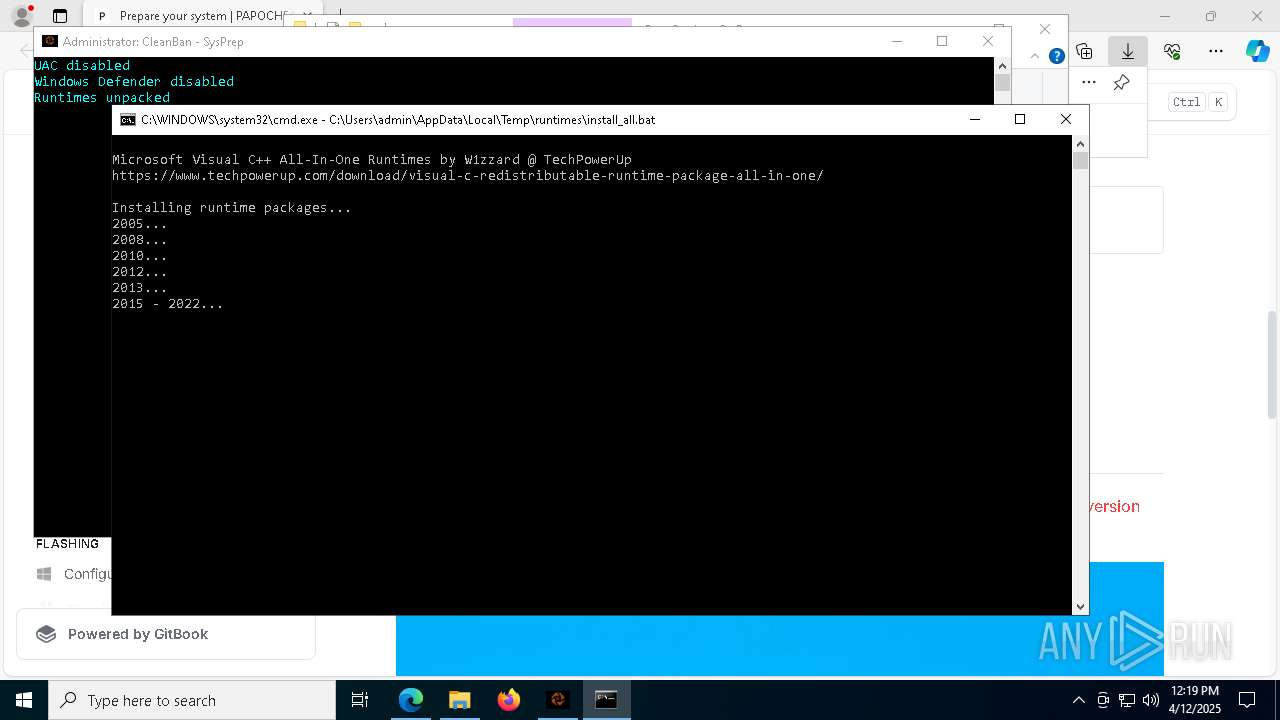
Task: Open browser essentials heart icon
Action: pos(1172,51)
